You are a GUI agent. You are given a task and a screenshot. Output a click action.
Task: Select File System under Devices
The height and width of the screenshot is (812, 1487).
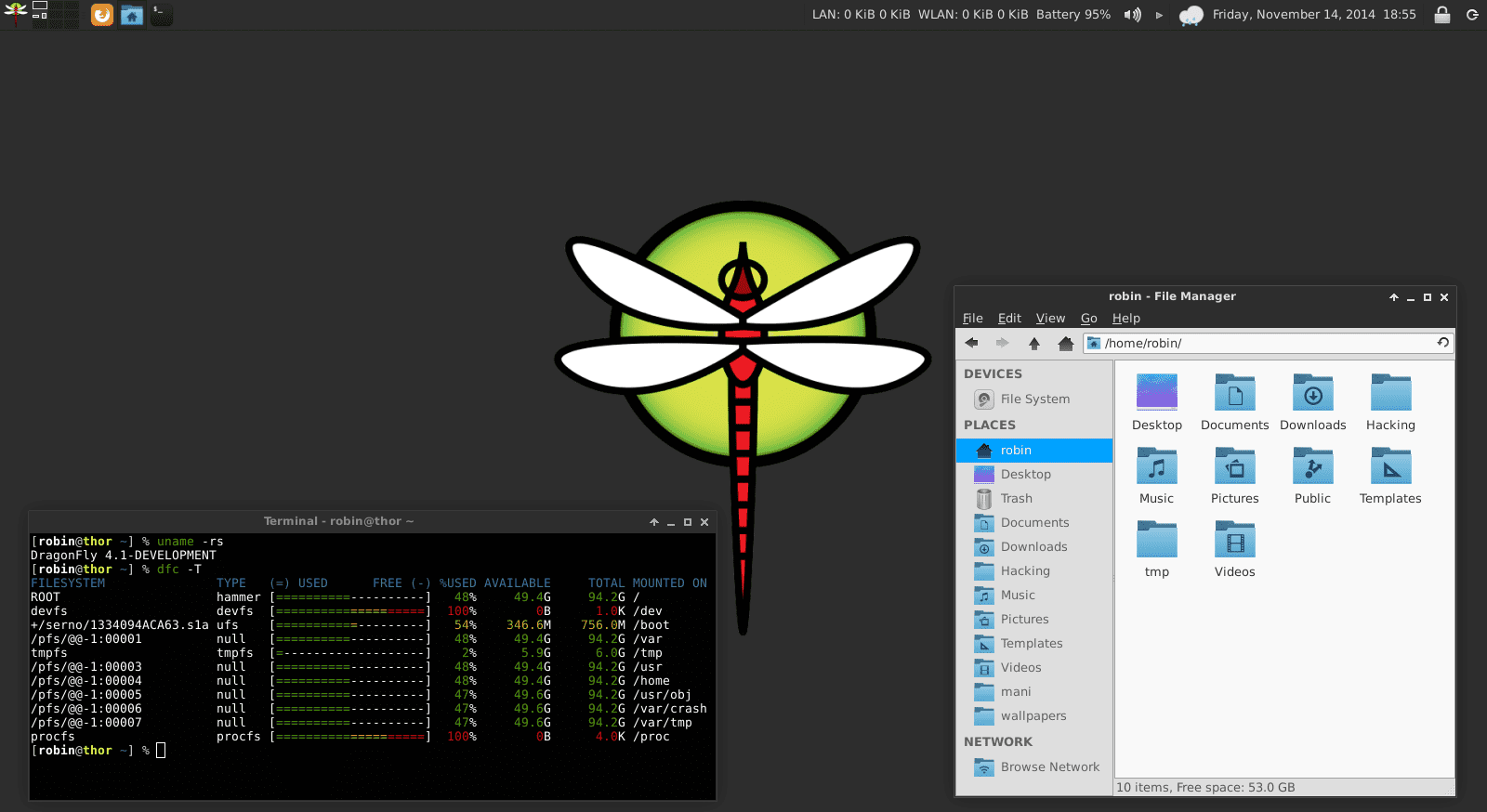pyautogui.click(x=1034, y=399)
